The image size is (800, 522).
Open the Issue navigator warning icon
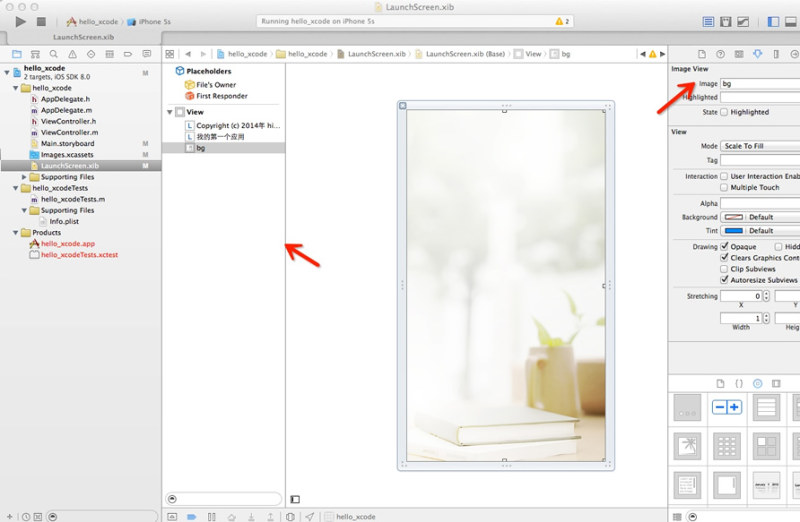point(72,54)
